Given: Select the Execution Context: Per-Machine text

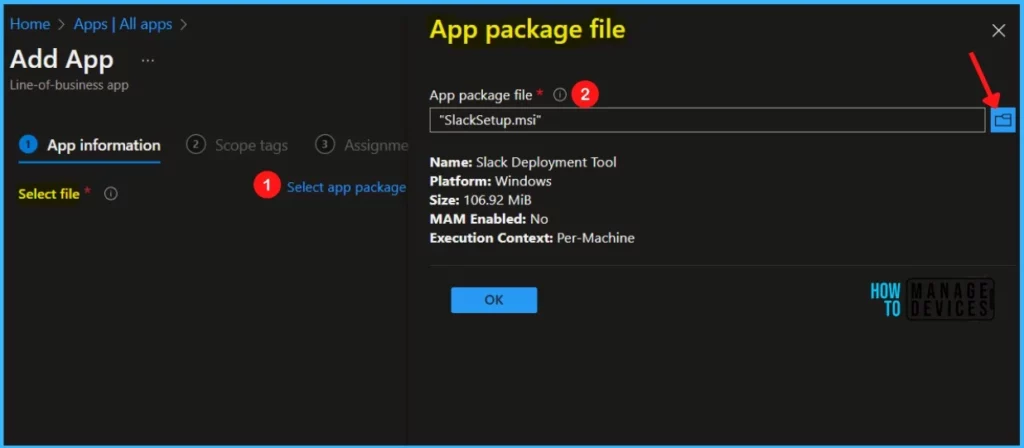Looking at the screenshot, I should pyautogui.click(x=532, y=238).
